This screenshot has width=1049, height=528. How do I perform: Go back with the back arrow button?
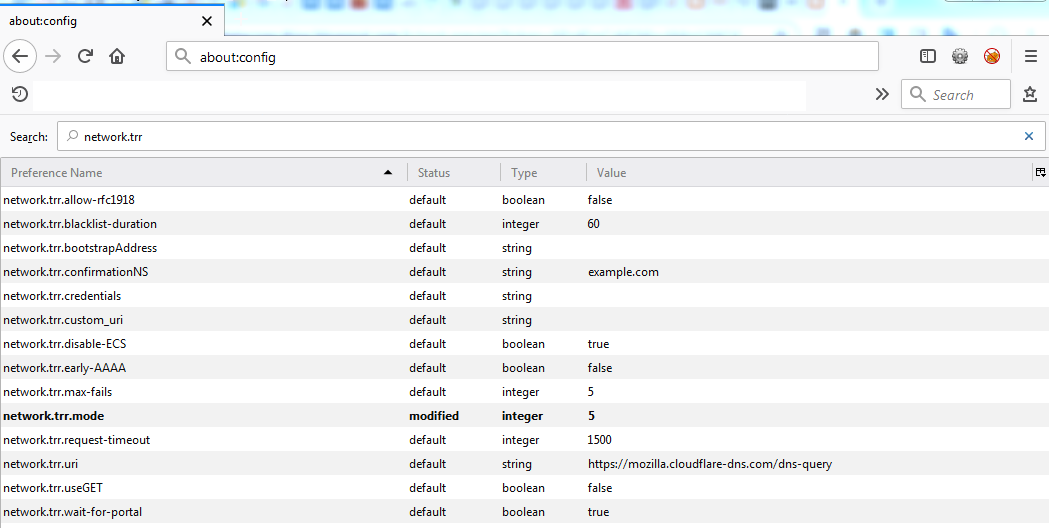click(20, 56)
